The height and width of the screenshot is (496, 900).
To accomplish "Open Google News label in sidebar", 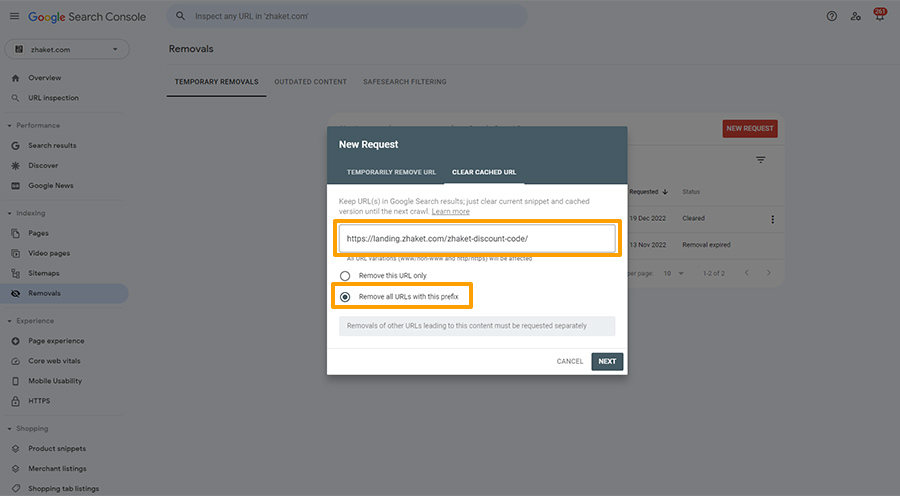I will click(51, 186).
